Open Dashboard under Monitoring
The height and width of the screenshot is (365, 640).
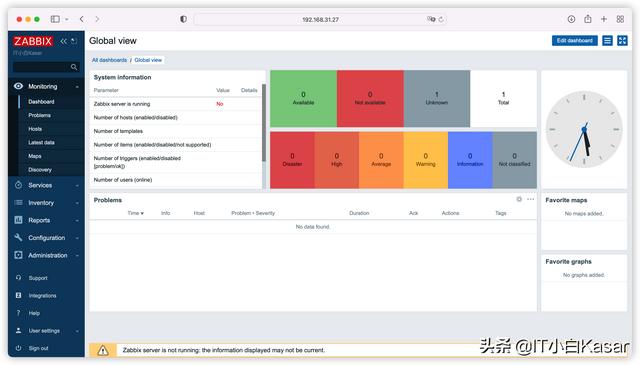pos(41,102)
